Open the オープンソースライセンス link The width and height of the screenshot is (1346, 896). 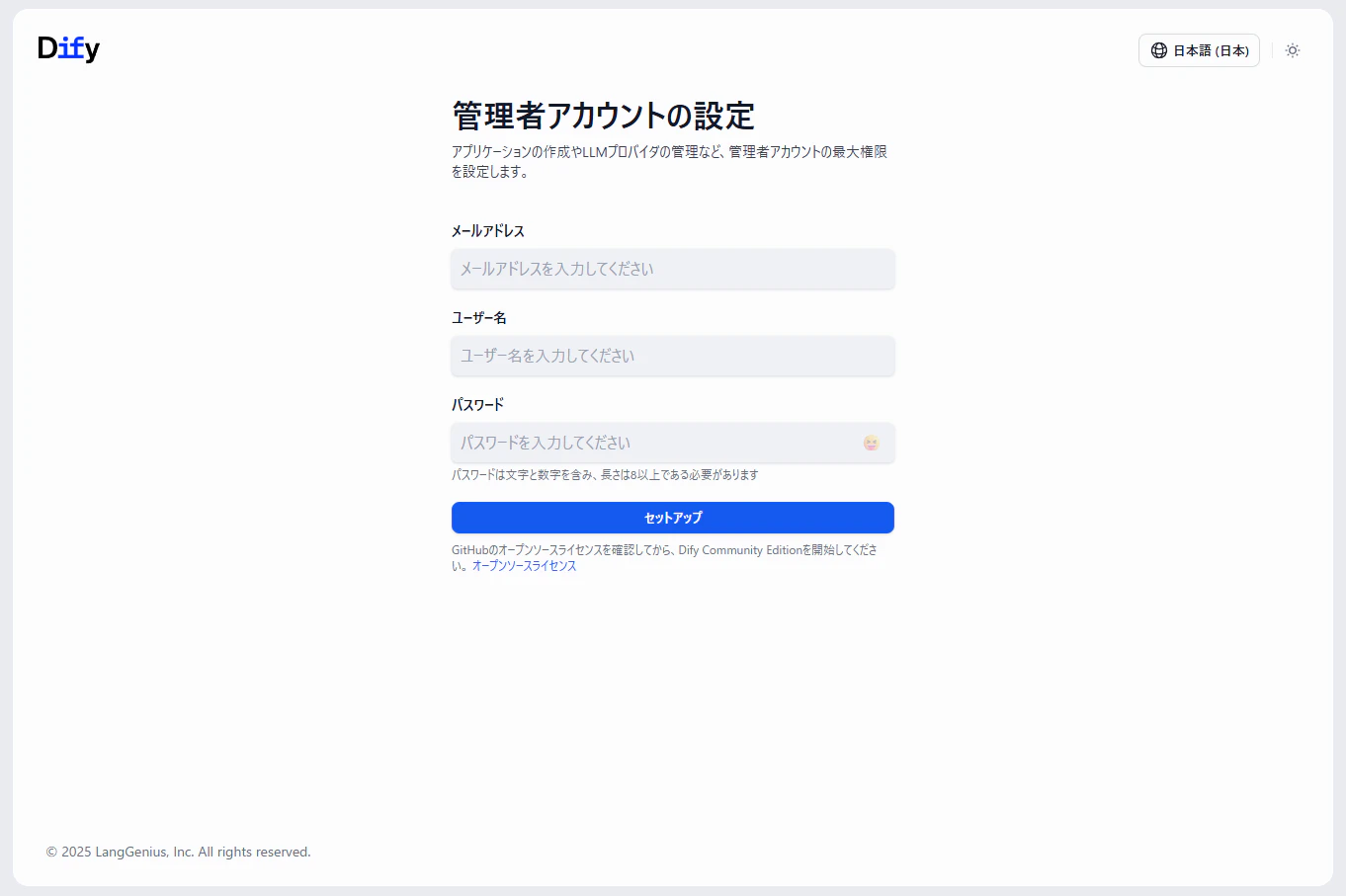pos(524,566)
